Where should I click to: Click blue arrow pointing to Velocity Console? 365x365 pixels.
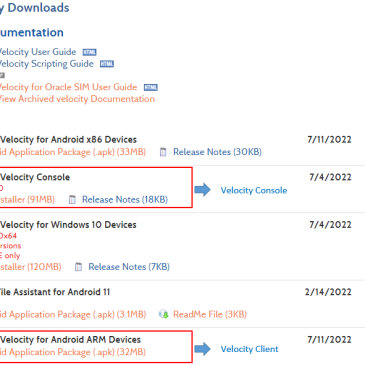pyautogui.click(x=203, y=190)
